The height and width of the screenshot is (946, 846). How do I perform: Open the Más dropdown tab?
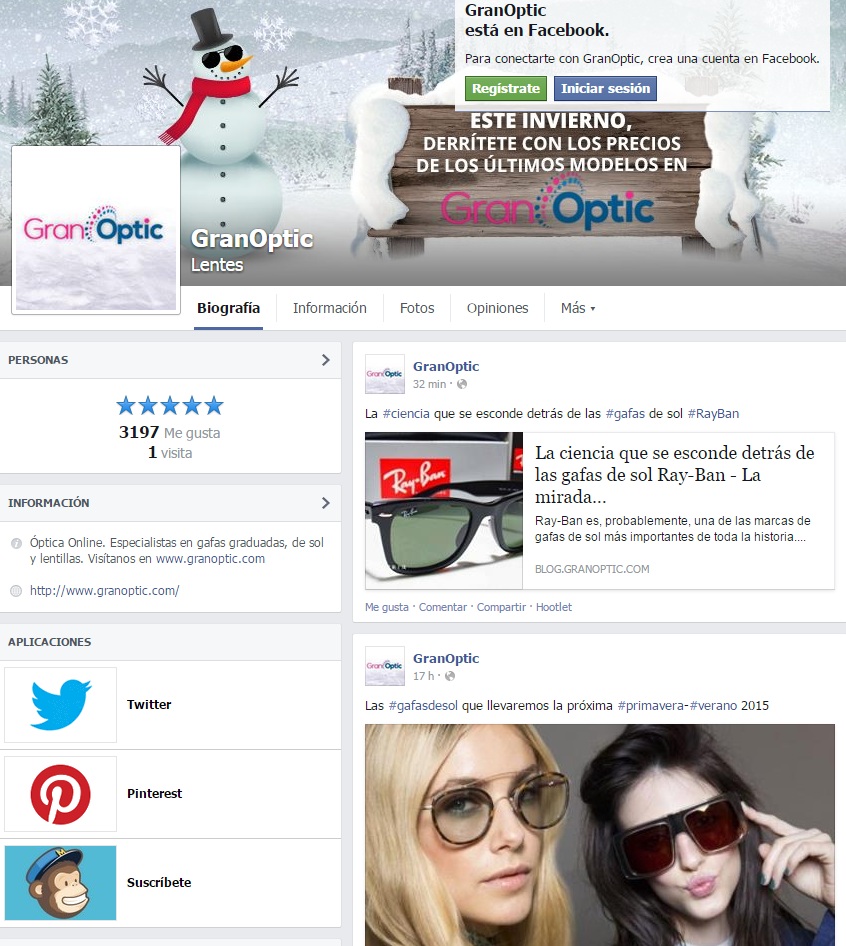[578, 308]
